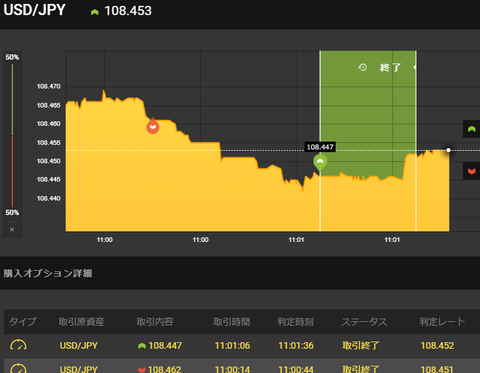Click the bottom 50% sentiment label

pos(12,213)
